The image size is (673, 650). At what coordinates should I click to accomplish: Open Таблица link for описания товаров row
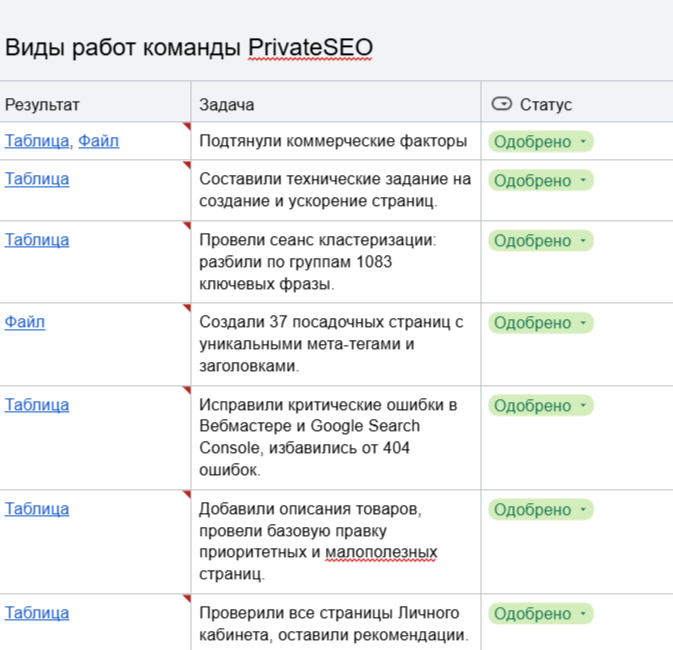point(37,508)
